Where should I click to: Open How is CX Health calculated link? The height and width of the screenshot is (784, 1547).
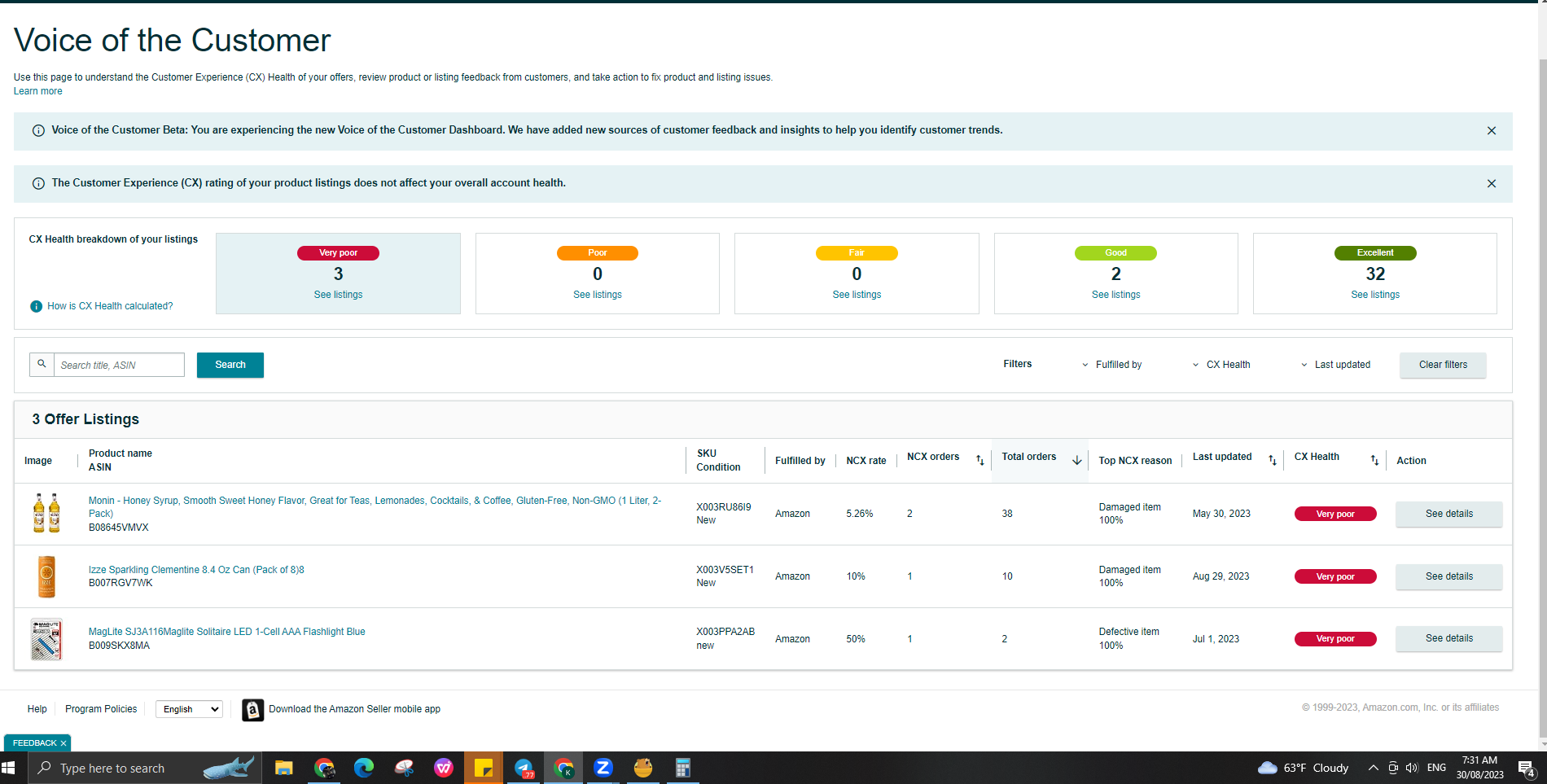click(x=110, y=306)
